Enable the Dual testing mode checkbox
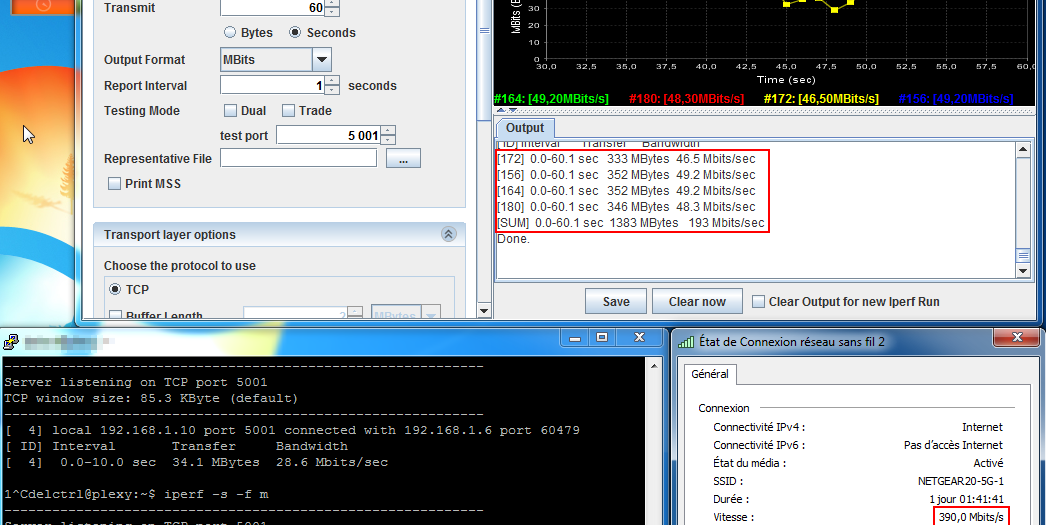The height and width of the screenshot is (525, 1046). click(x=230, y=111)
